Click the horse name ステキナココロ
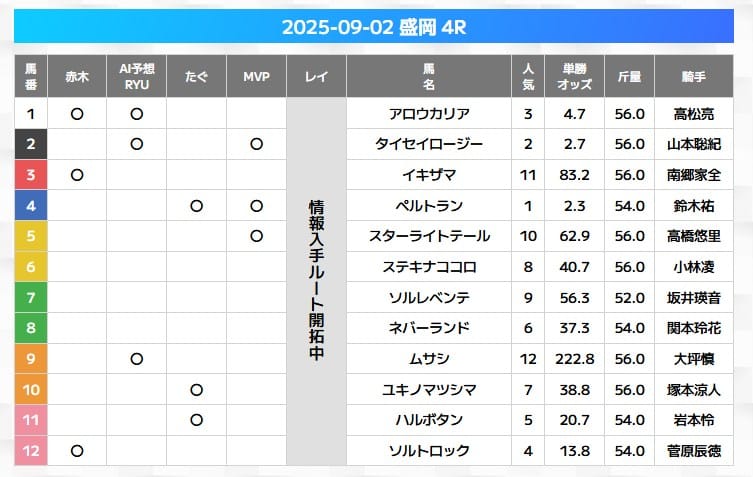The width and height of the screenshot is (753, 477). [x=429, y=267]
